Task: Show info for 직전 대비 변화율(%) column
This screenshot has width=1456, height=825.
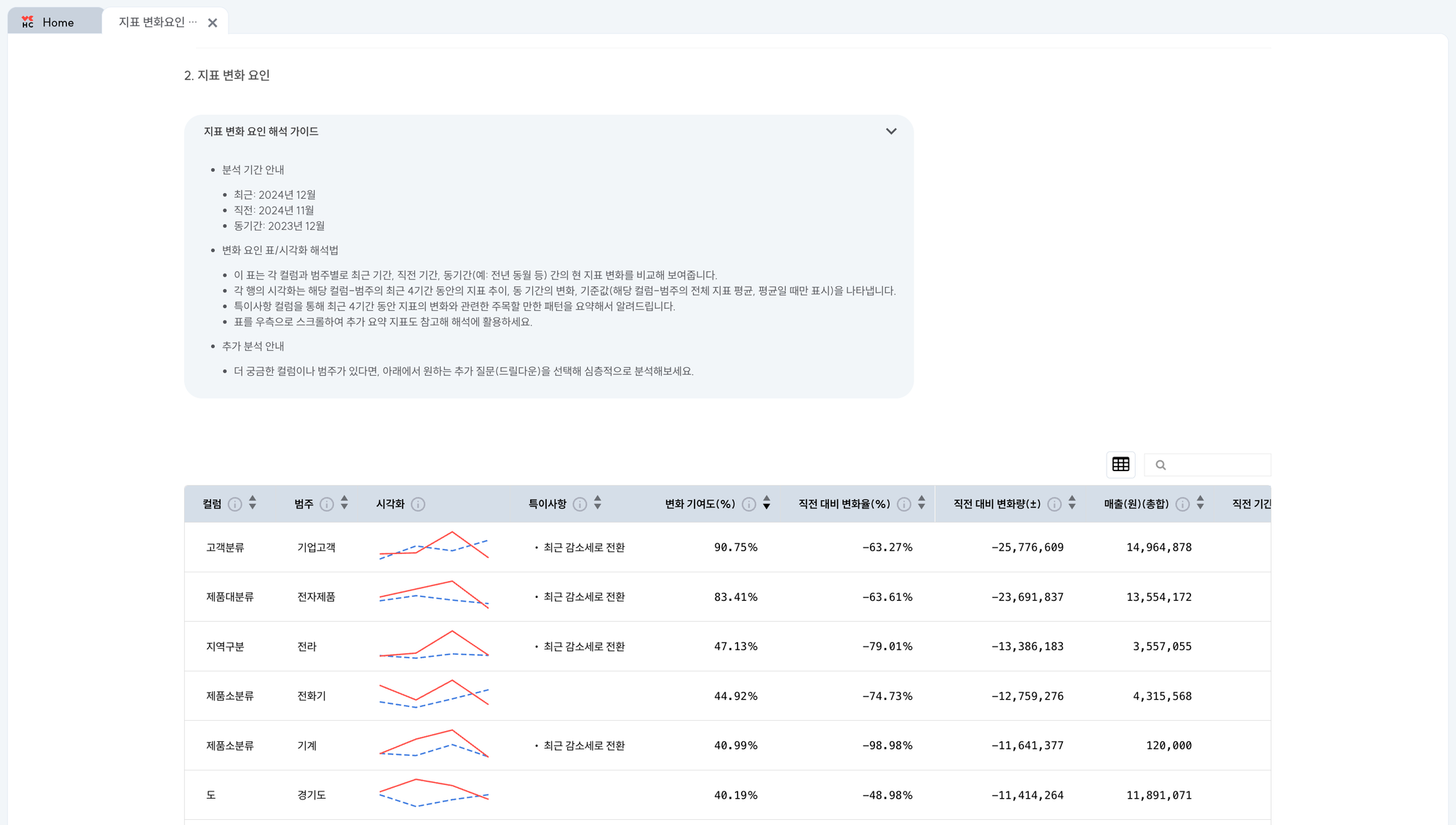Action: click(x=903, y=504)
